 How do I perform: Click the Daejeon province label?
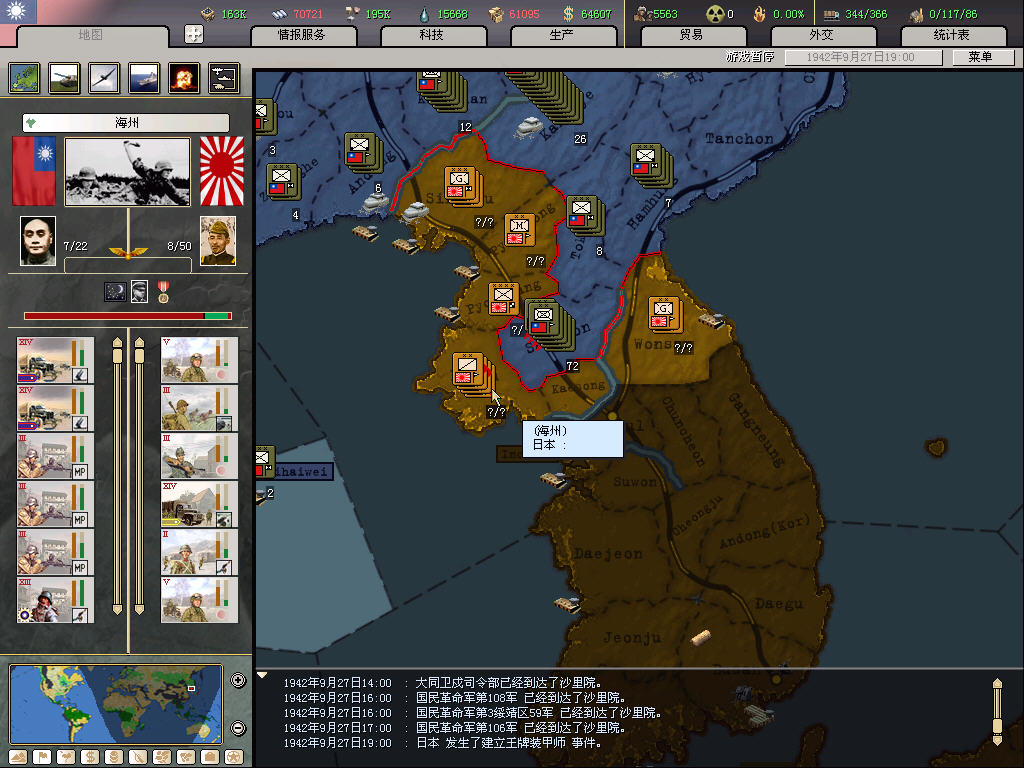[608, 554]
